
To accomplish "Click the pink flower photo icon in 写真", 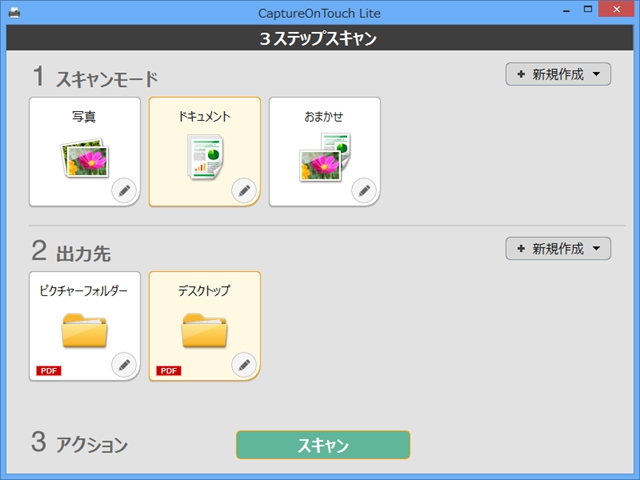I will point(85,158).
